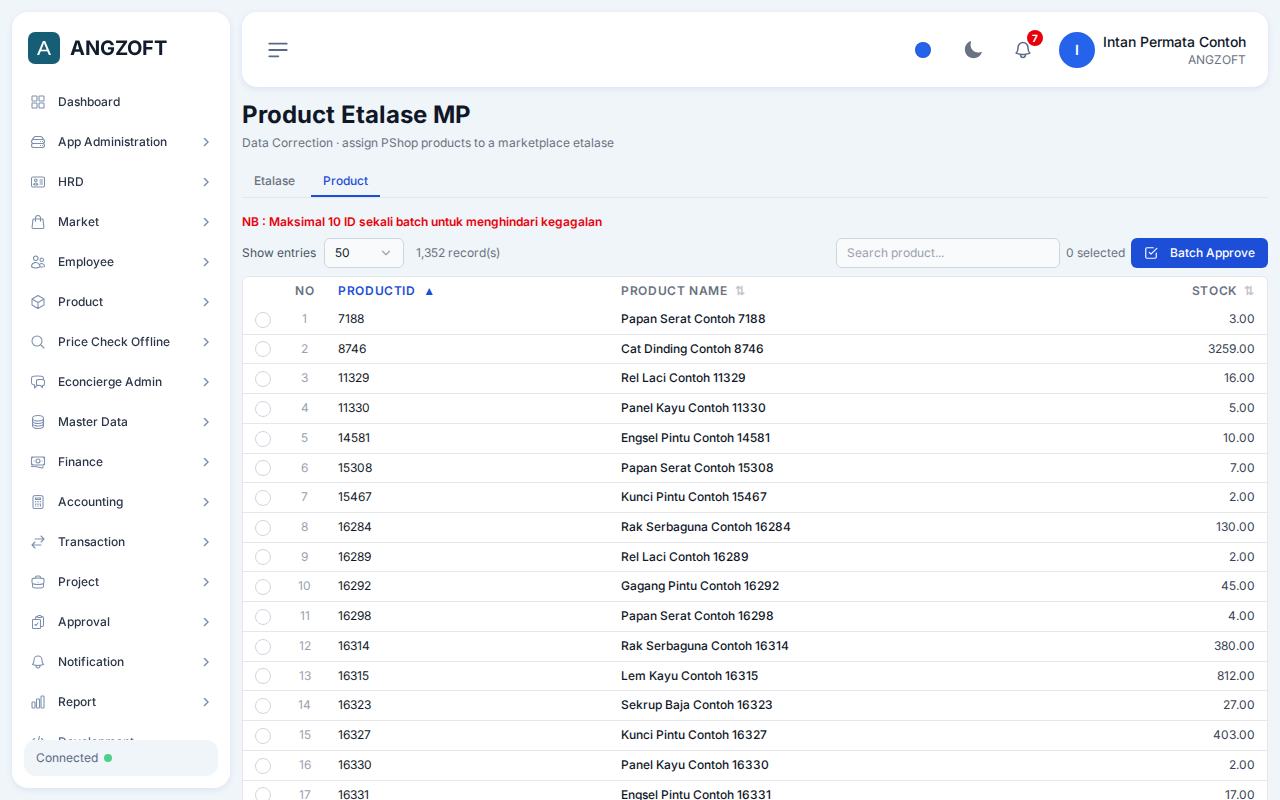This screenshot has width=1280, height=800.
Task: Open Dashboard grid icon in sidebar
Action: 38,102
